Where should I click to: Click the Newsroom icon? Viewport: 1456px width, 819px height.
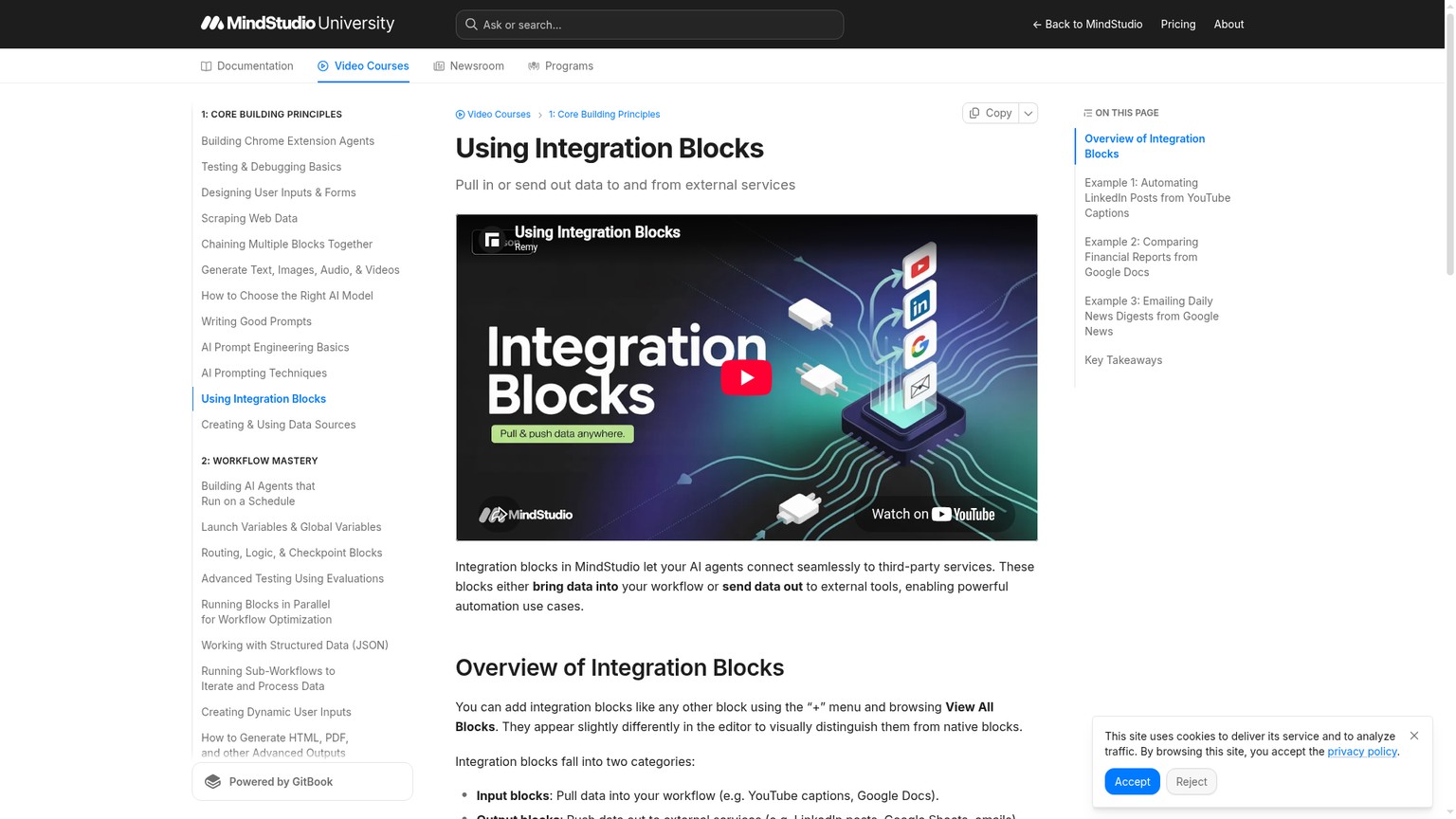(x=439, y=66)
